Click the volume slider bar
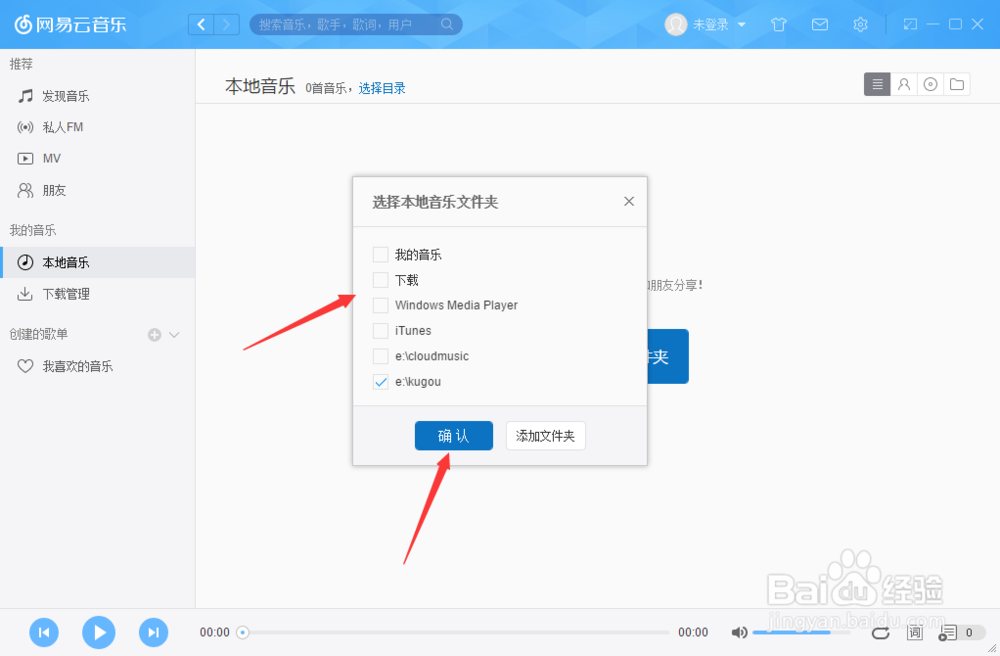Screen dimensions: 1000x656 click(x=801, y=632)
